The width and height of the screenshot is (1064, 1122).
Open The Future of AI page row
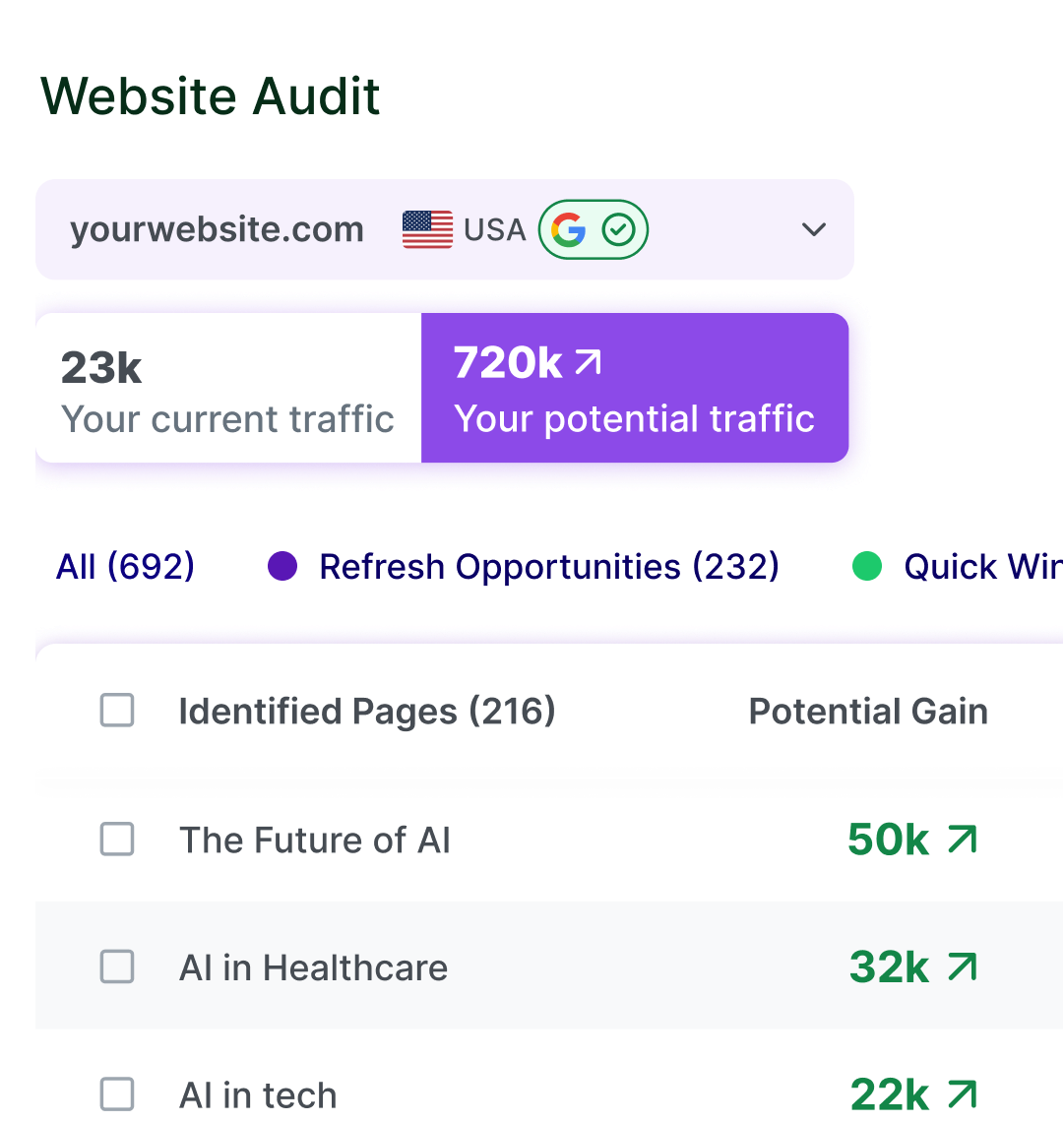(315, 841)
